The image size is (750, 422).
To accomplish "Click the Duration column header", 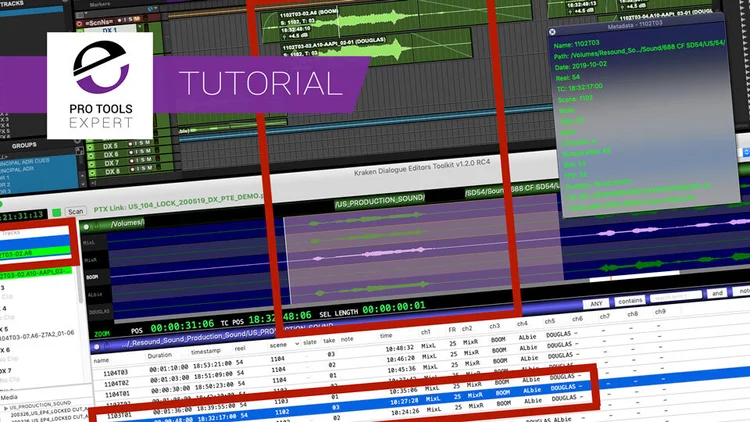I will tap(159, 355).
